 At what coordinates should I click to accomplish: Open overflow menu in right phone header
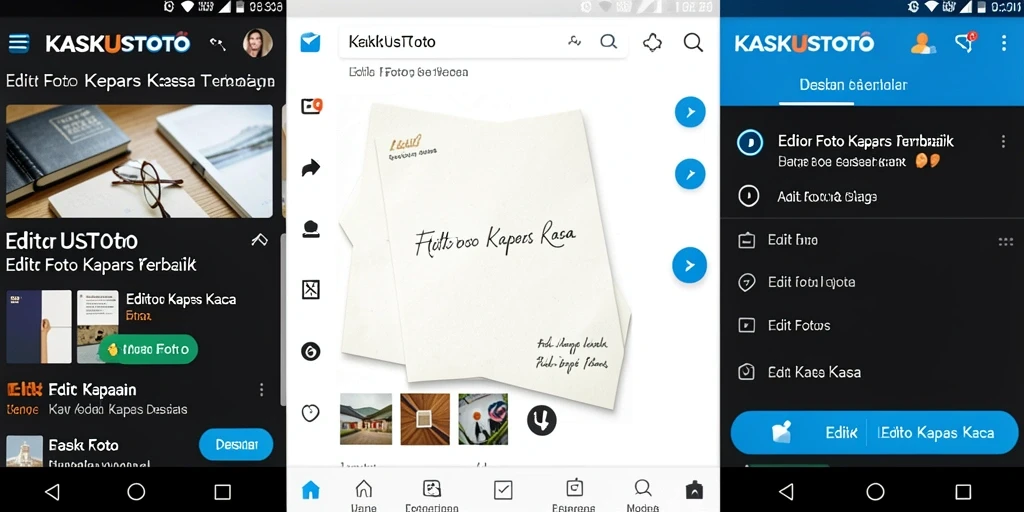[x=1004, y=43]
